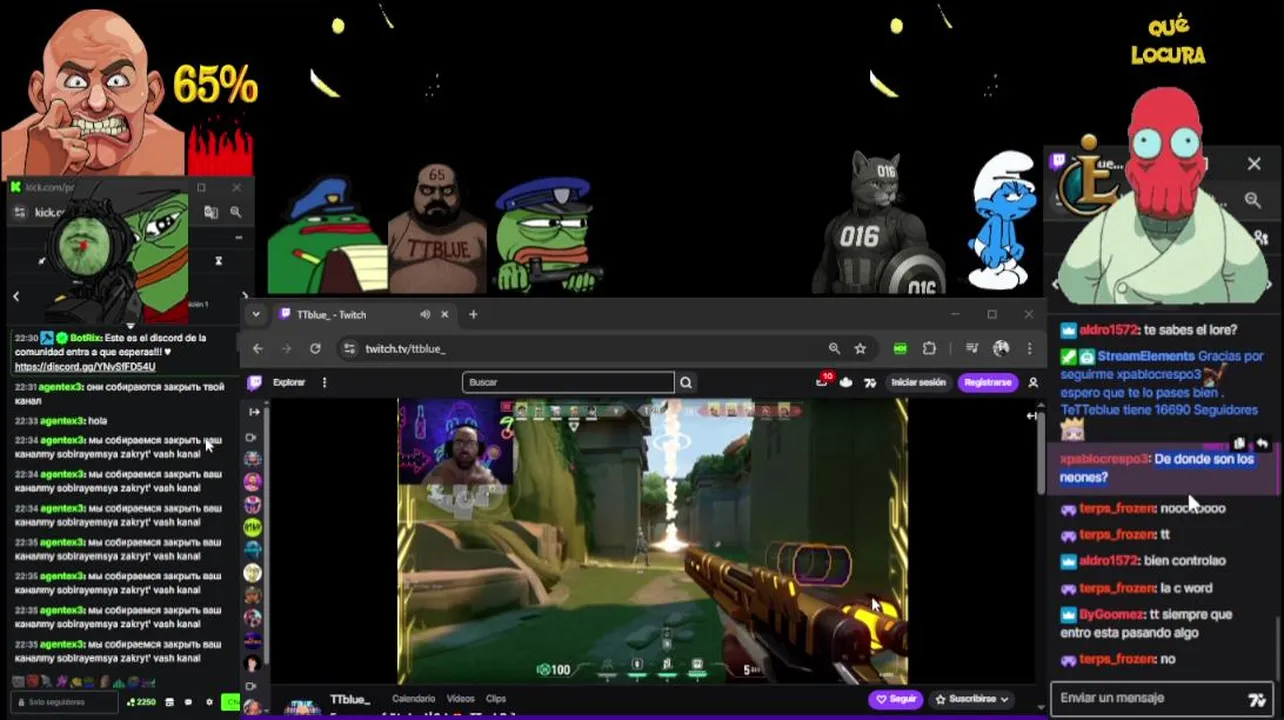Open Kick chat settings gear icon
Screen dimensions: 1284x720
[x=210, y=702]
